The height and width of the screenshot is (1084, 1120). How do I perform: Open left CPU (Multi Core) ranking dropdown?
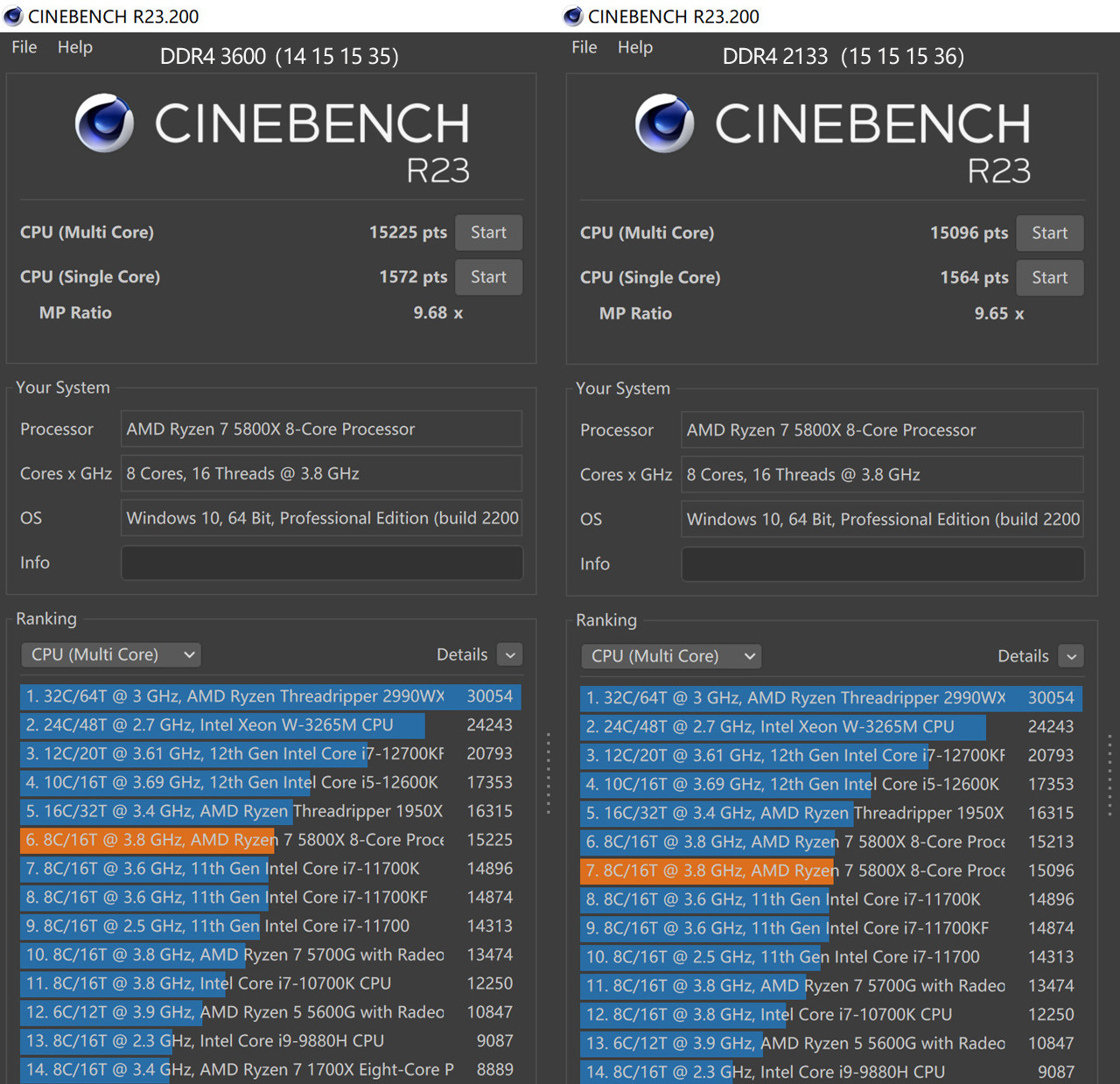point(111,654)
